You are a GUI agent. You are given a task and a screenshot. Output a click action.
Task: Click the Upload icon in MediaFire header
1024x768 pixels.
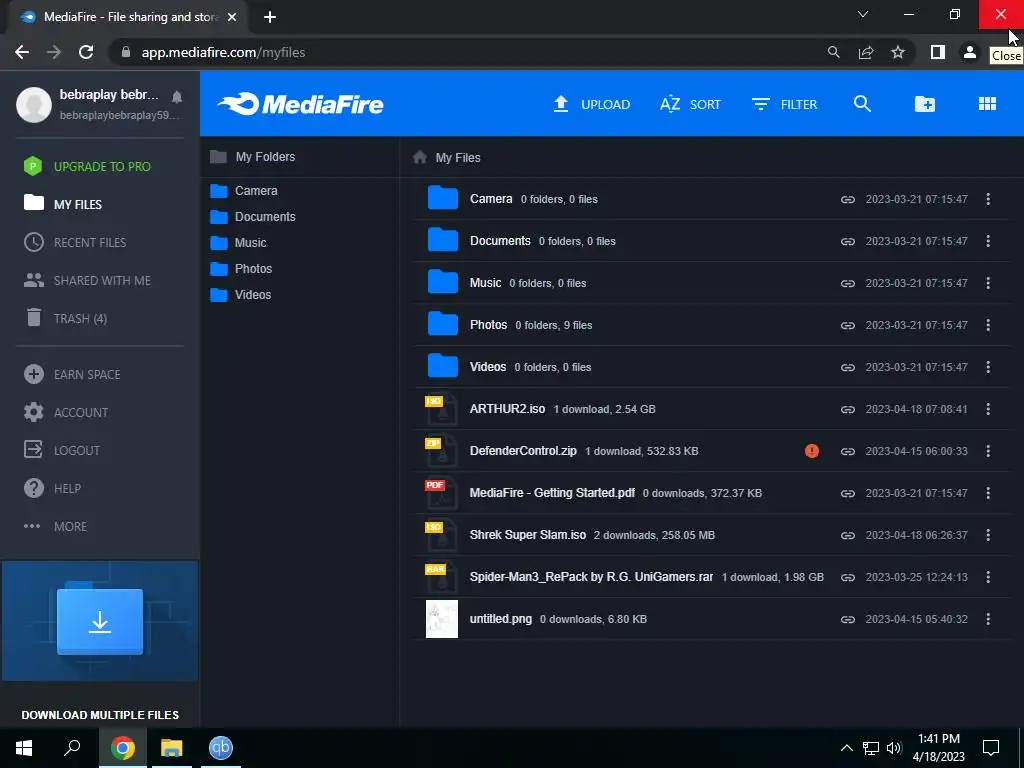point(561,104)
